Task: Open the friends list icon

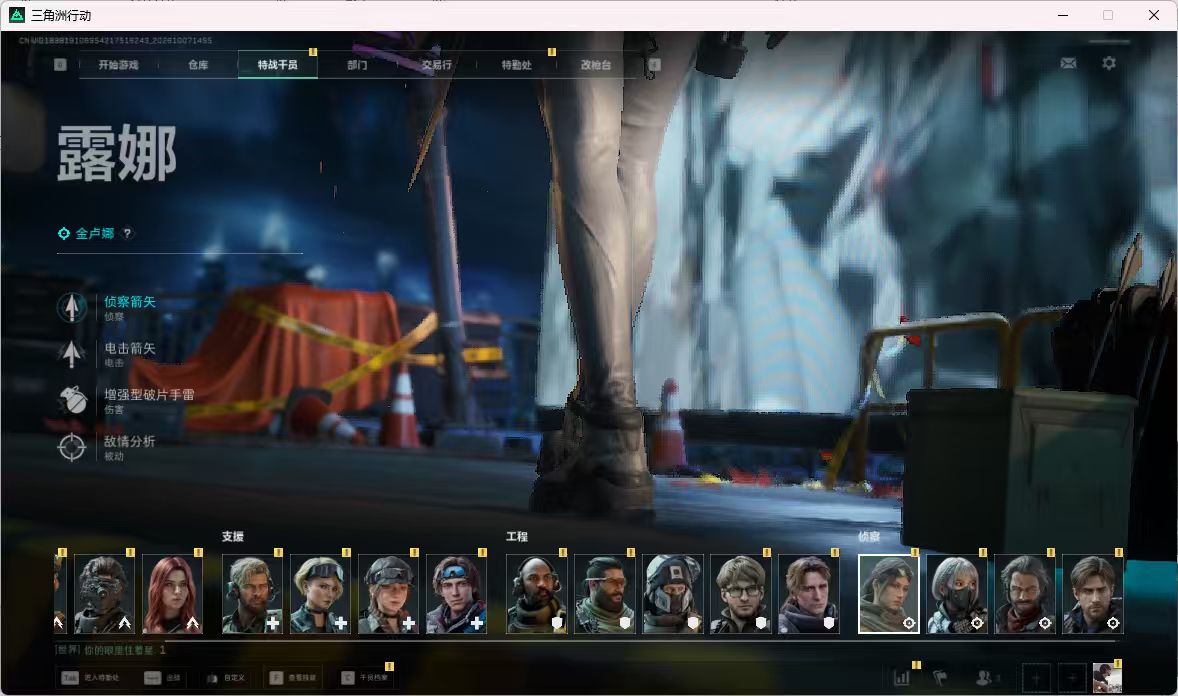Action: click(983, 678)
